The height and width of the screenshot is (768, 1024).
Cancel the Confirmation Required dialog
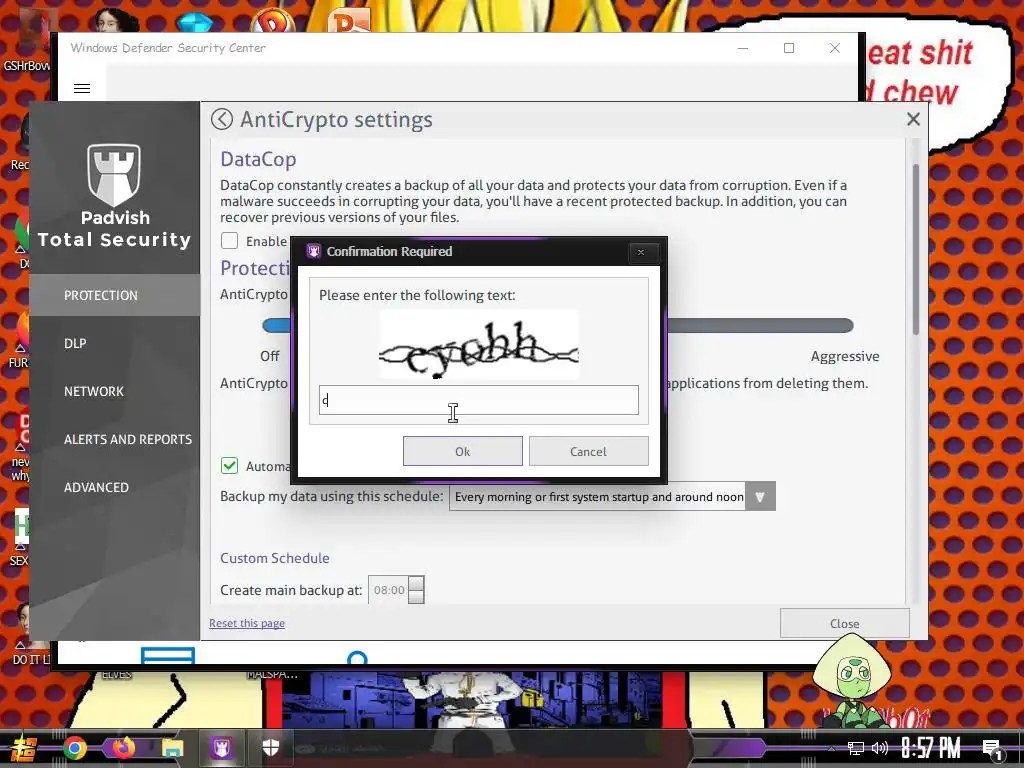(588, 451)
